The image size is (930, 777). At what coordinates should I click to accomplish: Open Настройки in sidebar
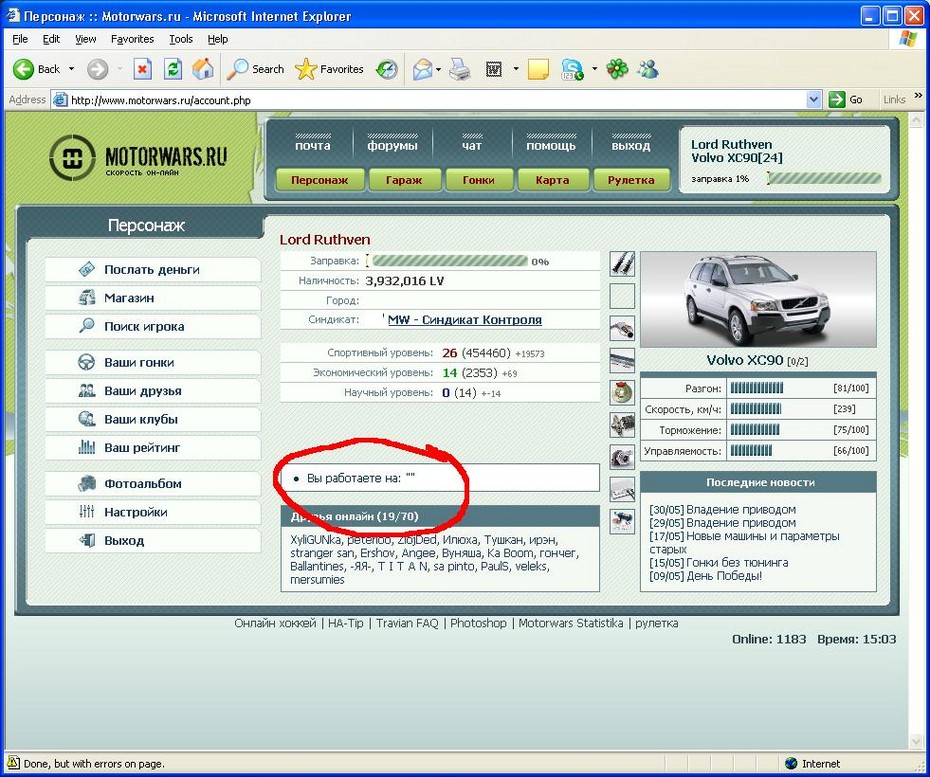click(153, 512)
